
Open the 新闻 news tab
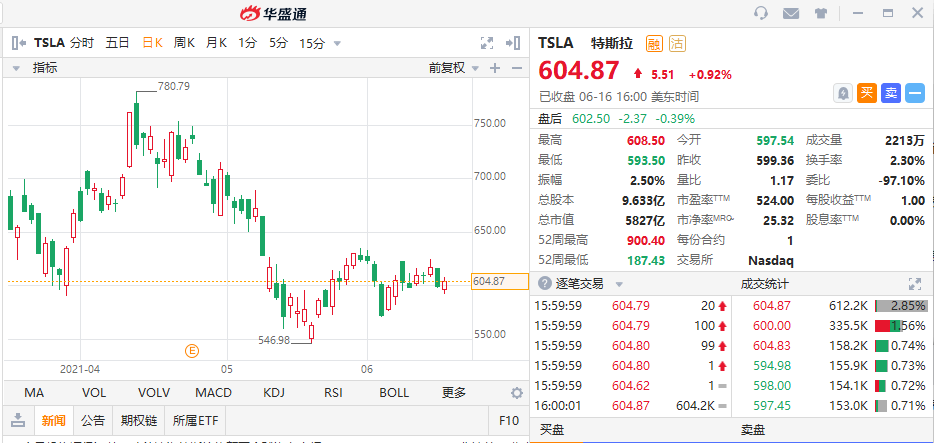click(54, 420)
